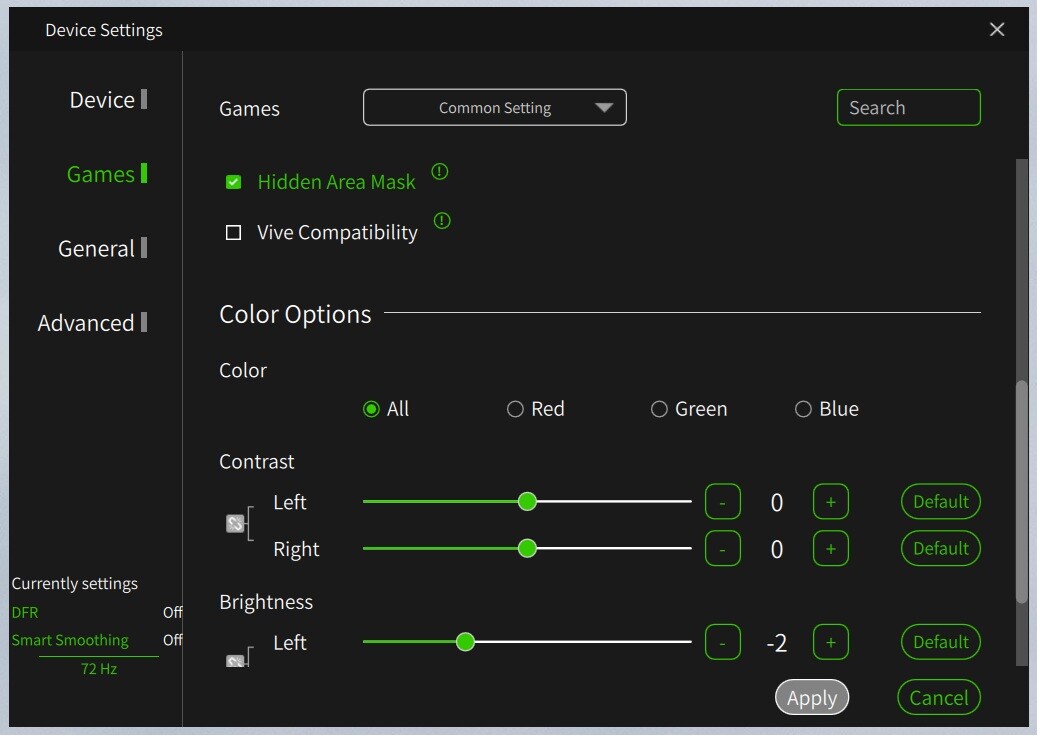Switch to the Device tab
Image resolution: width=1049 pixels, height=755 pixels.
click(x=108, y=100)
